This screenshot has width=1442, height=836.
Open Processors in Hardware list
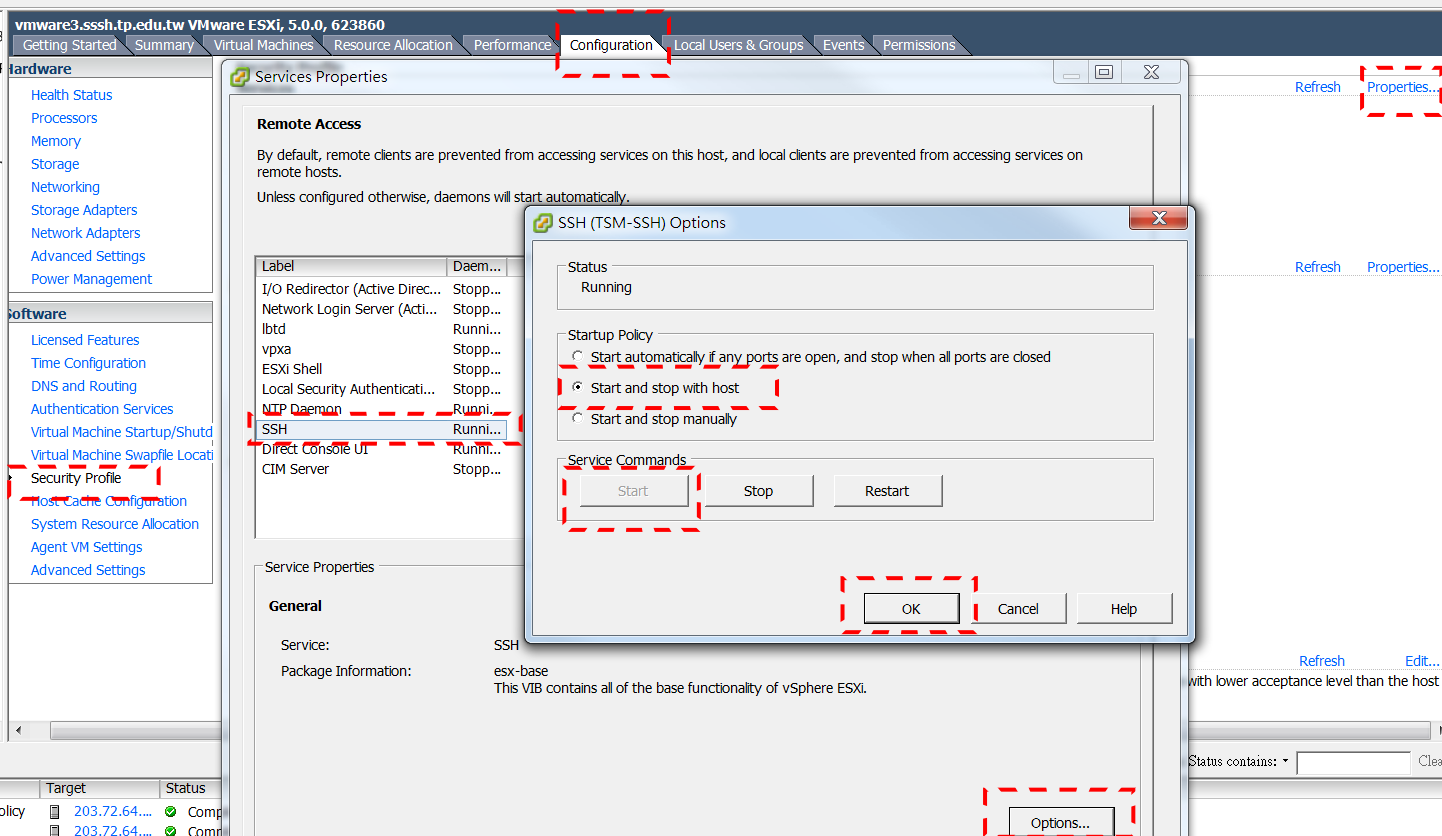point(64,118)
